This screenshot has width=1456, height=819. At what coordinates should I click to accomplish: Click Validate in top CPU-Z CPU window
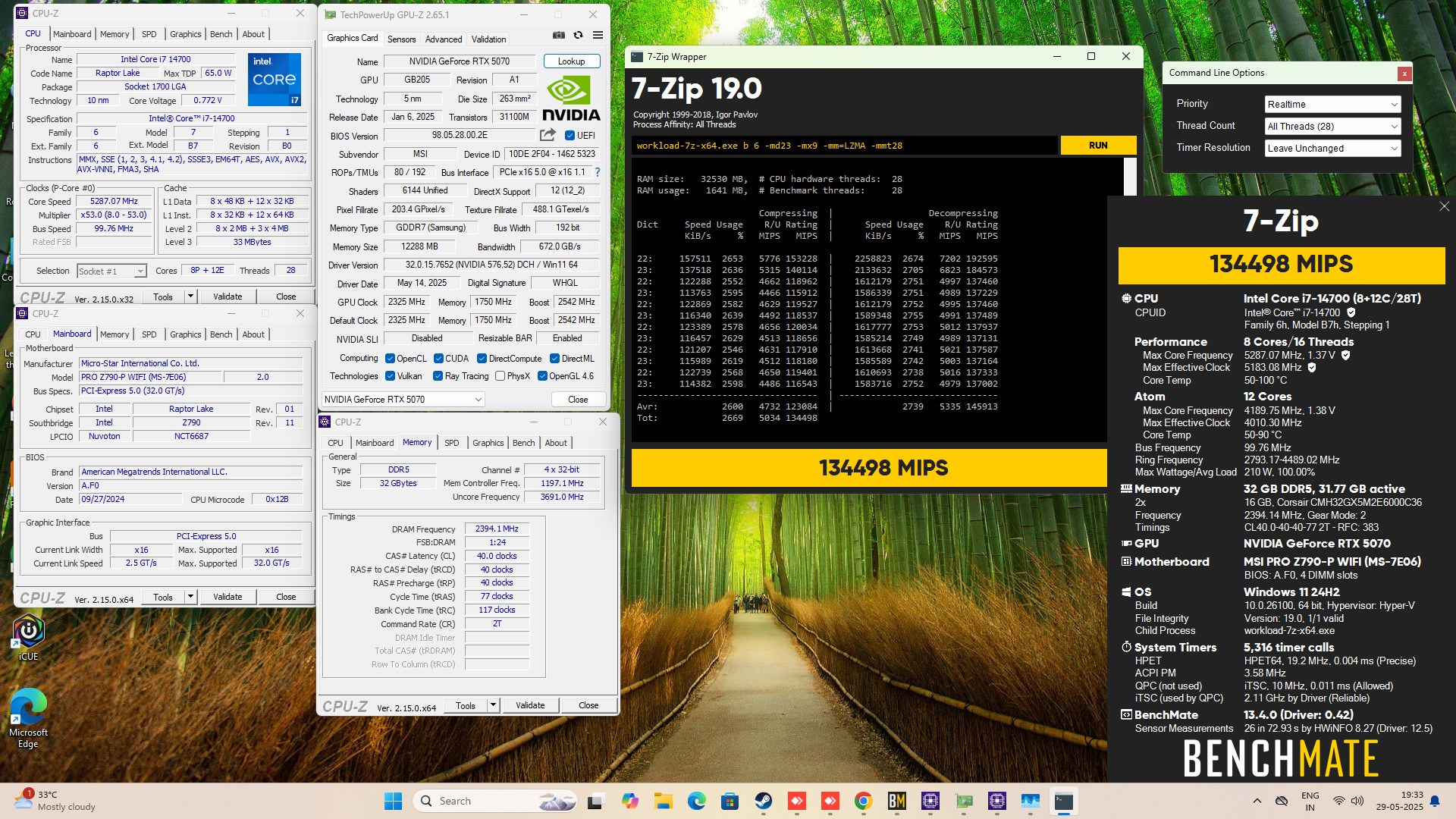[x=227, y=297]
